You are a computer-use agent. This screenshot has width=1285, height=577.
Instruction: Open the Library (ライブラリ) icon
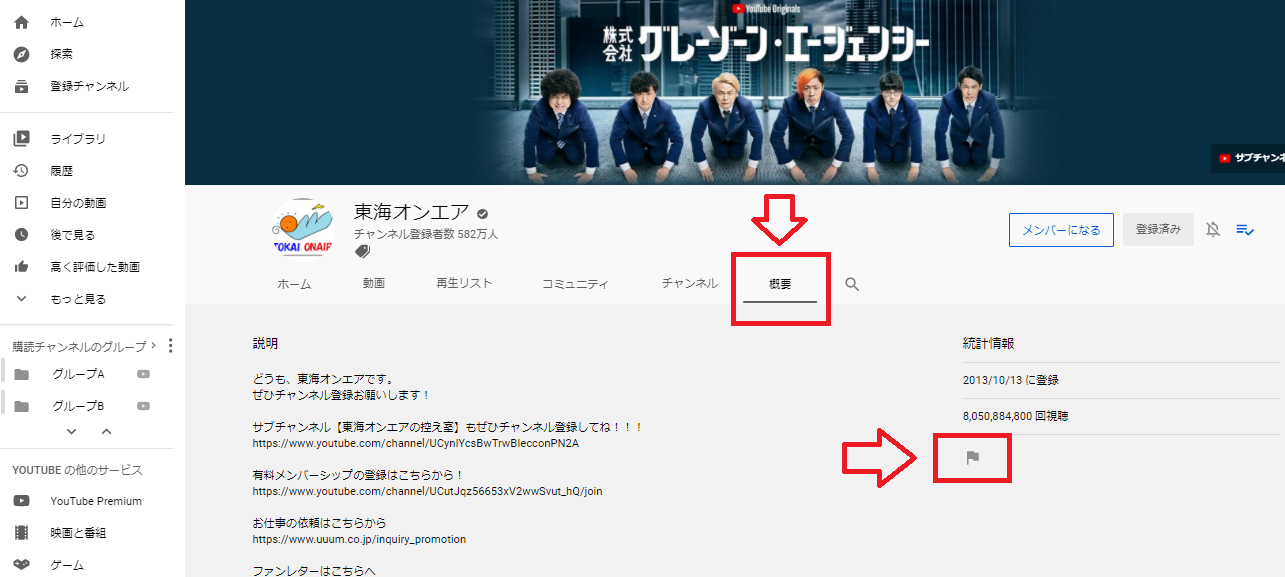pos(22,139)
